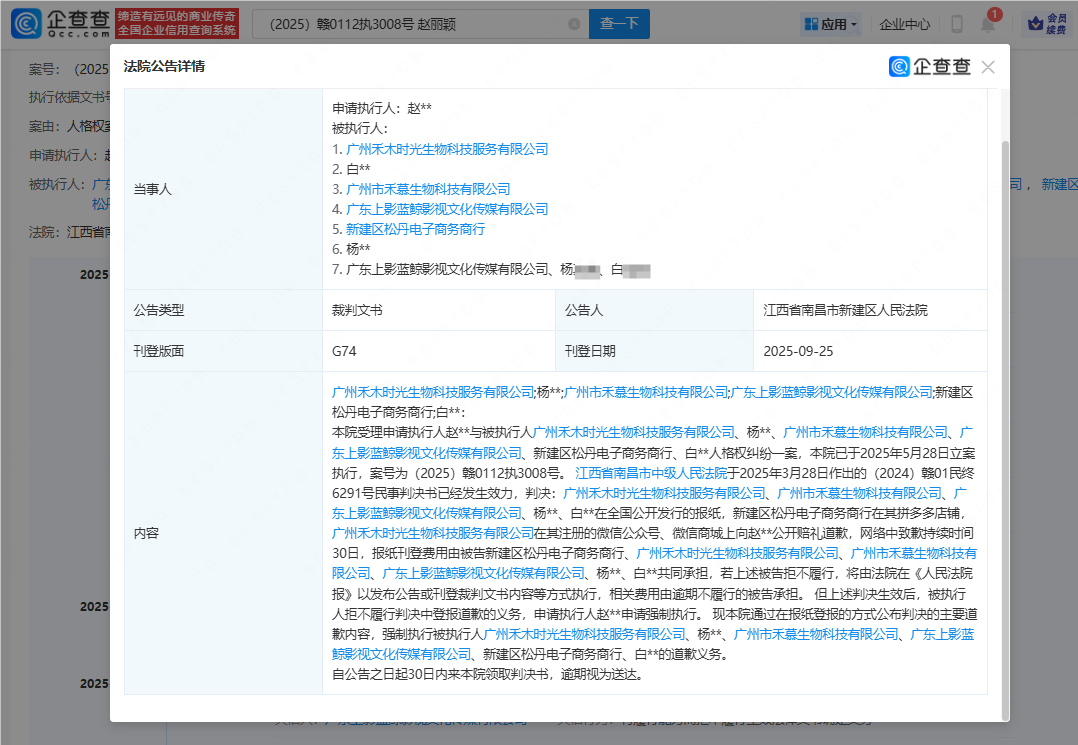1078x745 pixels.
Task: Click the first company link in the 内容 section
Action: 432,392
